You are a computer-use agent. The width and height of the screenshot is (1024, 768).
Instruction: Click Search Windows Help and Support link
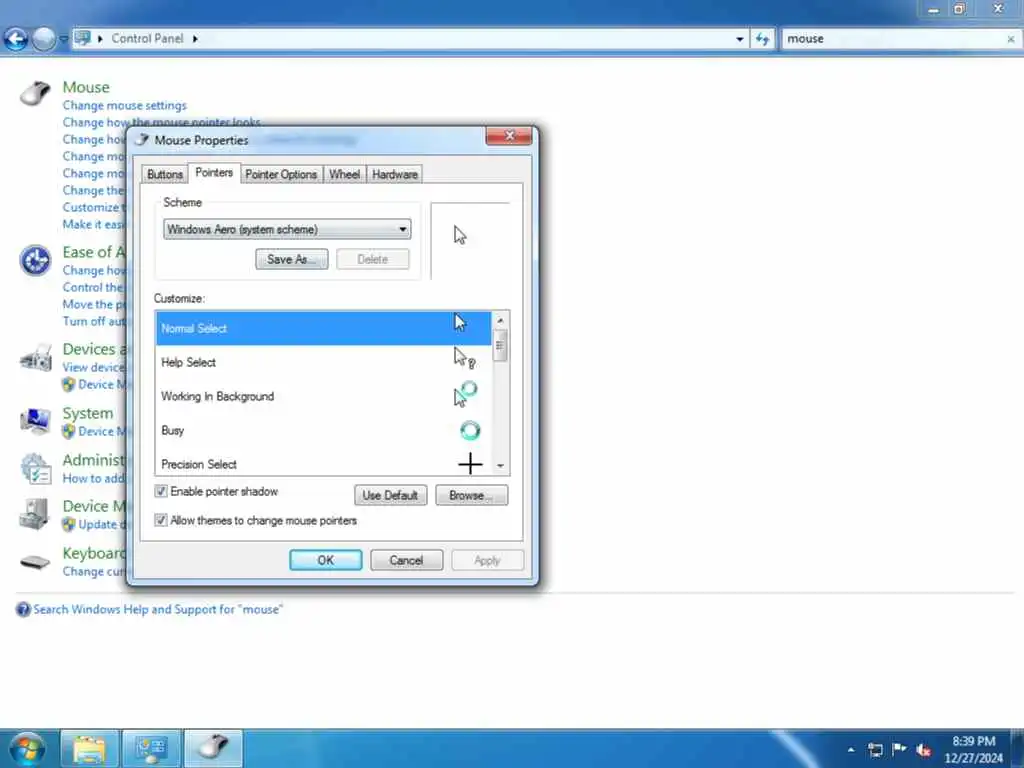coord(157,609)
